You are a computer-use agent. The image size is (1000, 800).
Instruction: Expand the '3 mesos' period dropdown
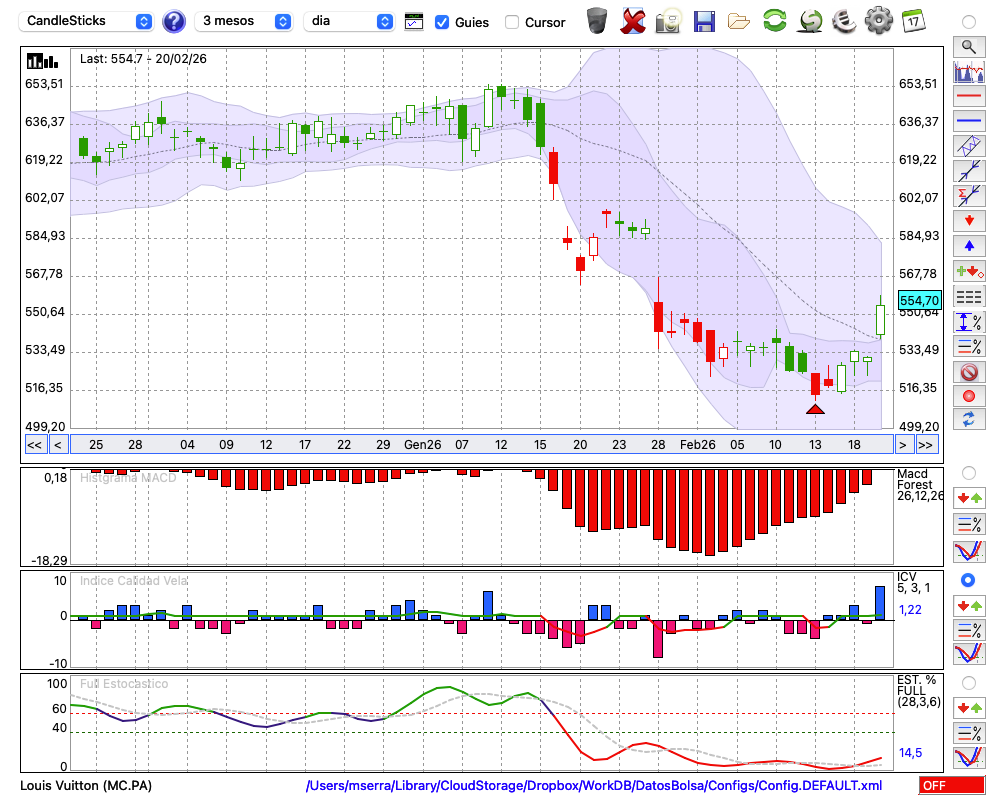click(x=244, y=21)
